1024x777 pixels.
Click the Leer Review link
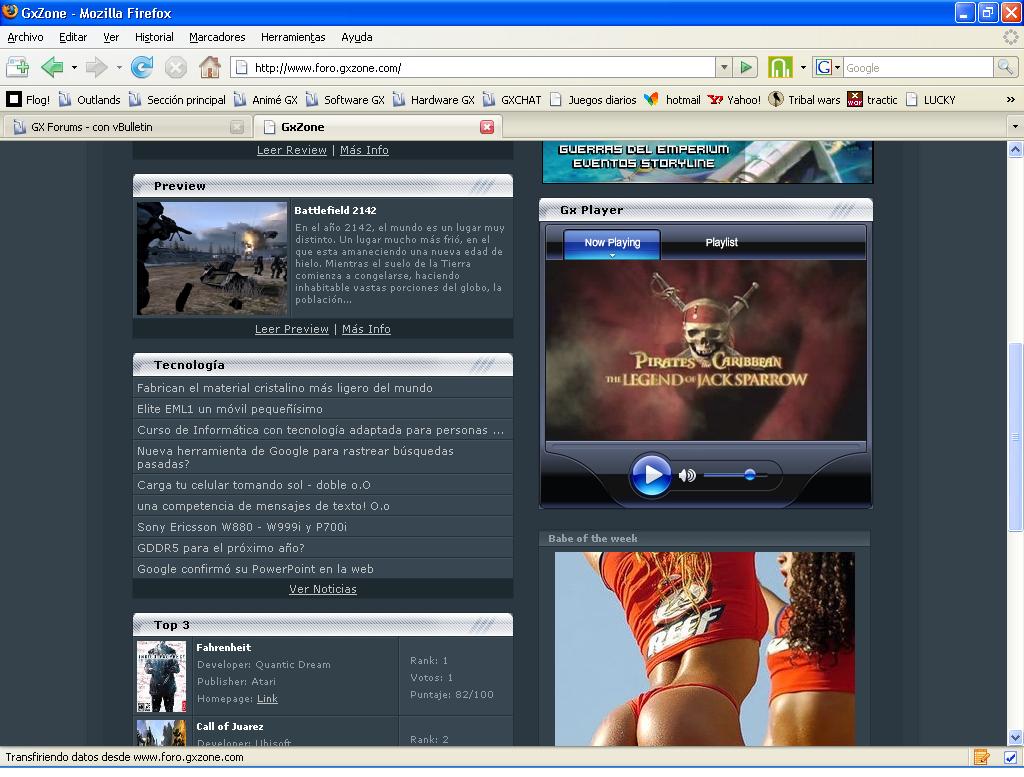point(291,150)
